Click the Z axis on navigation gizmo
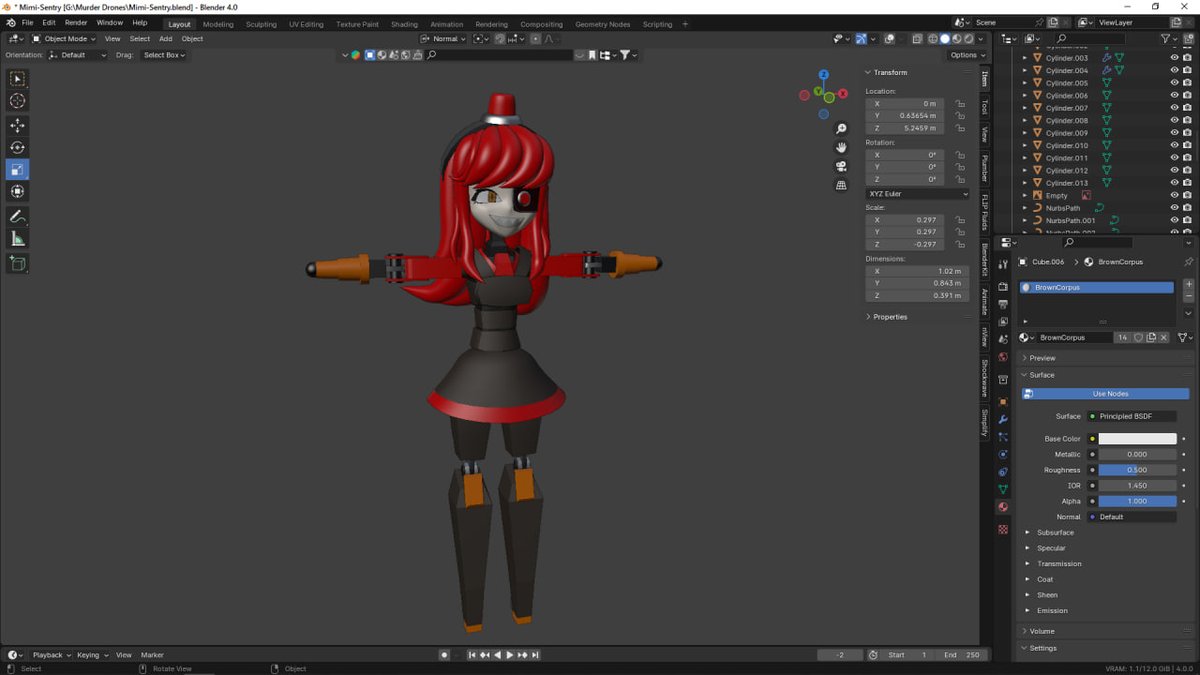This screenshot has height=675, width=1200. (x=823, y=75)
